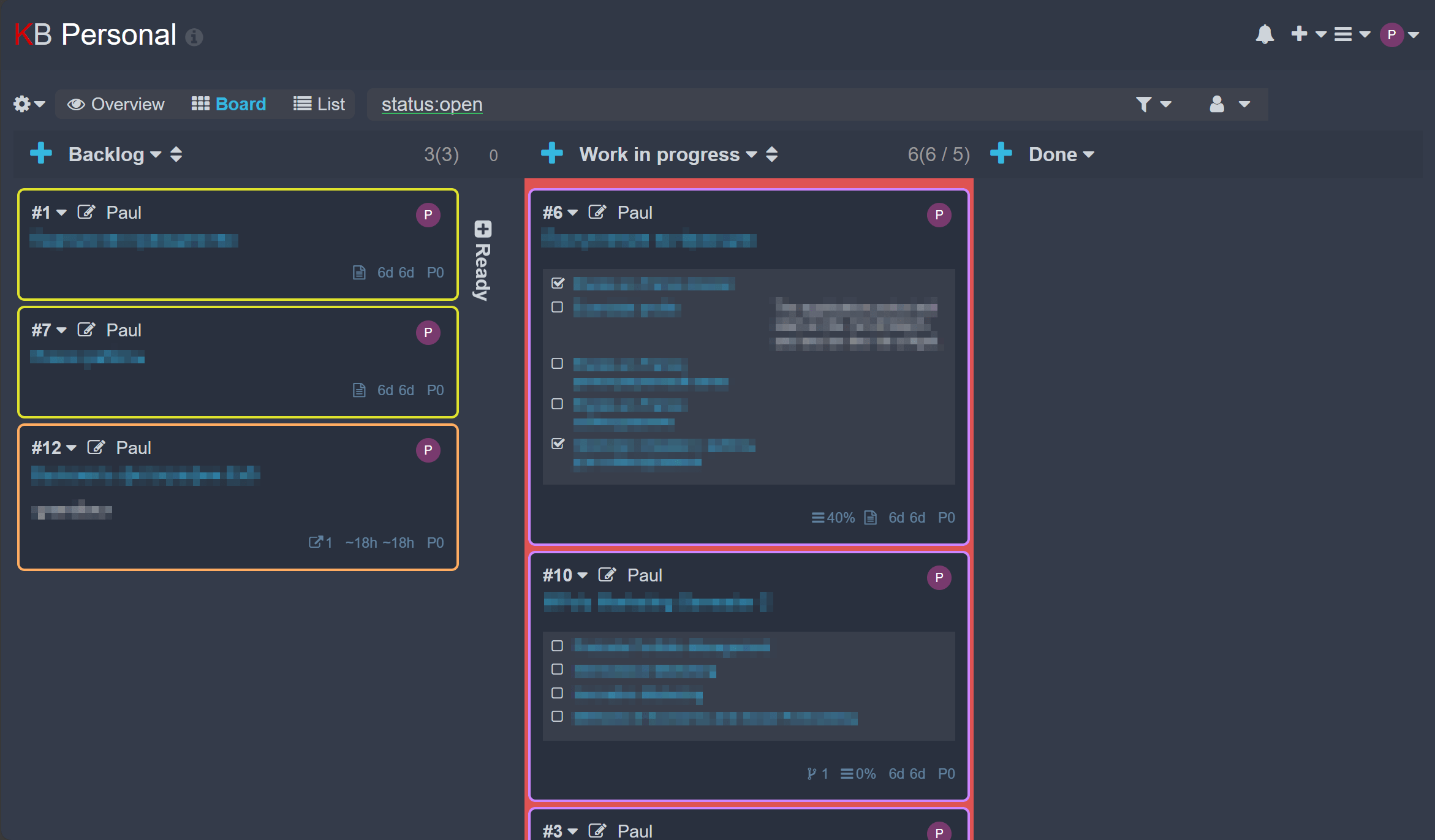Open the user filter dropdown

(x=1229, y=104)
